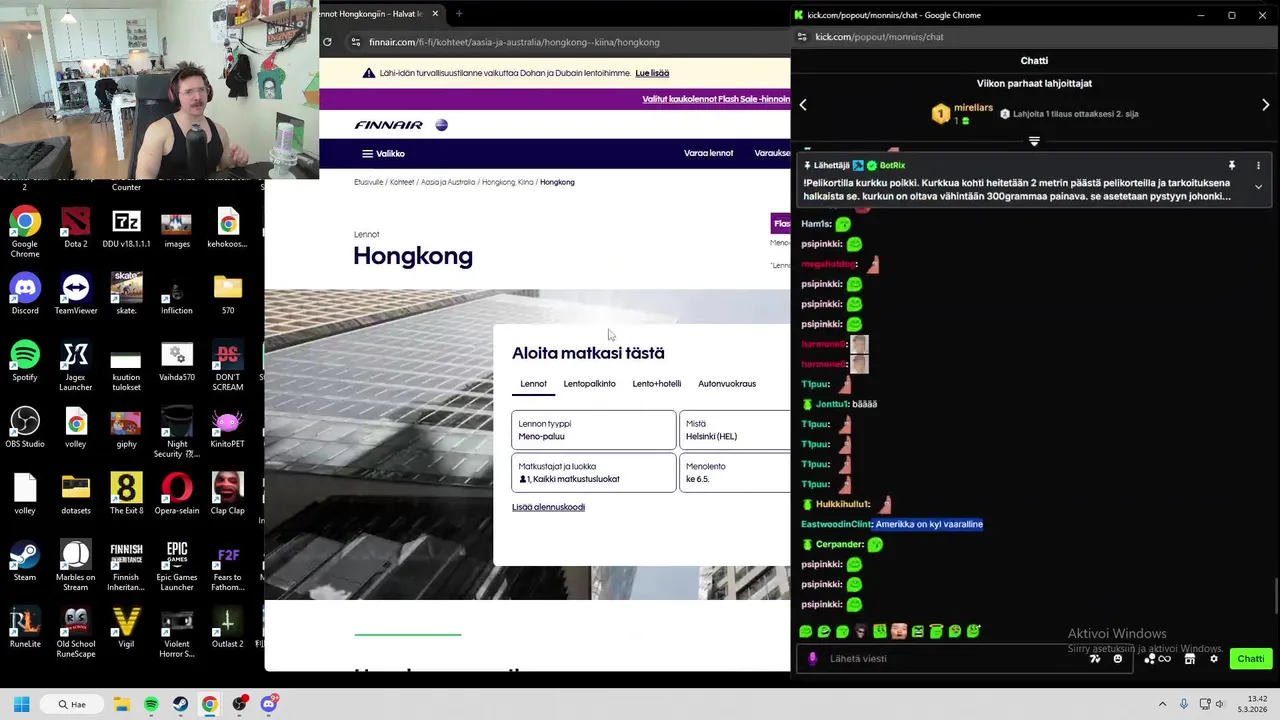Expand the pinned BotRix message
Image resolution: width=1280 pixels, height=720 pixels.
1258,187
